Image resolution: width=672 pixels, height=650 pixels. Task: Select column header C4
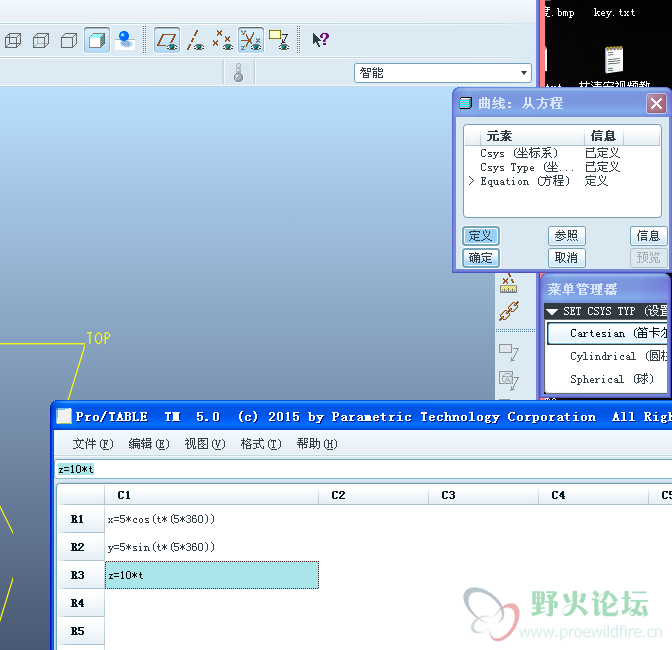click(594, 495)
